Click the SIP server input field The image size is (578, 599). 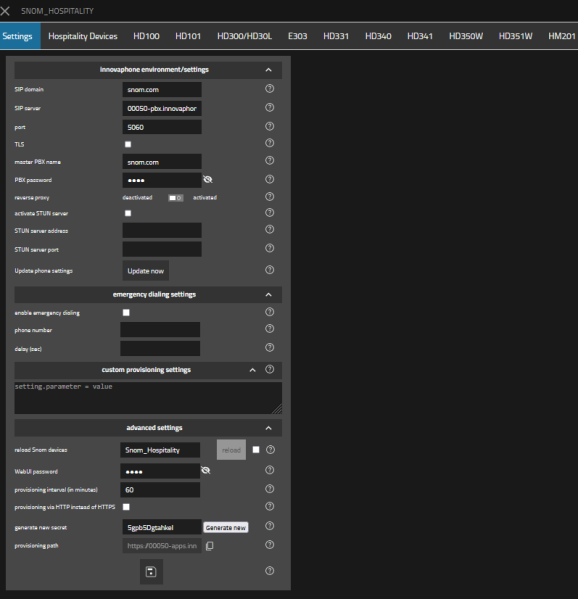click(162, 108)
